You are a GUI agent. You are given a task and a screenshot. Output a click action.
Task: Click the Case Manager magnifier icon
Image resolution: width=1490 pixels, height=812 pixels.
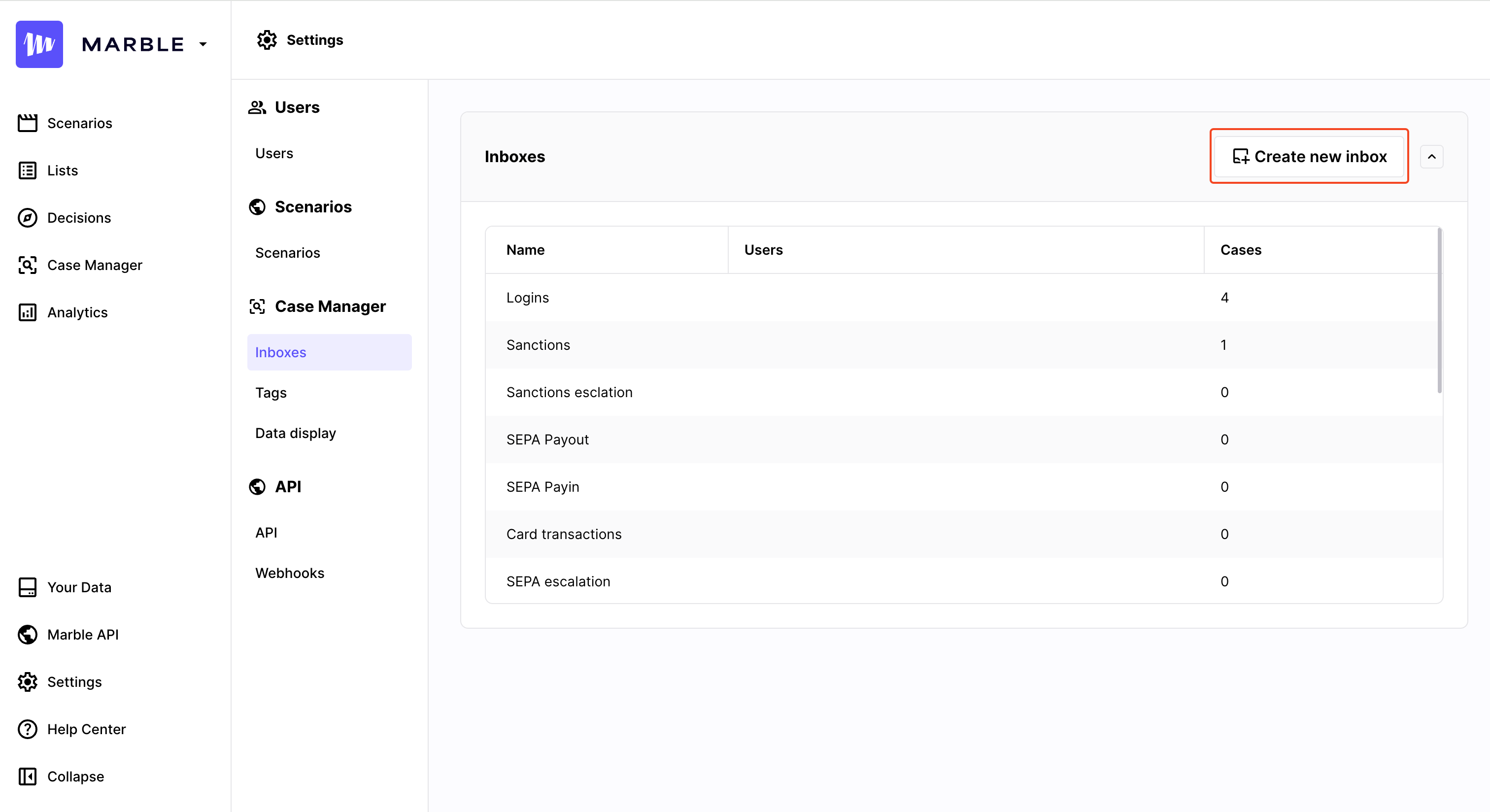(27, 265)
